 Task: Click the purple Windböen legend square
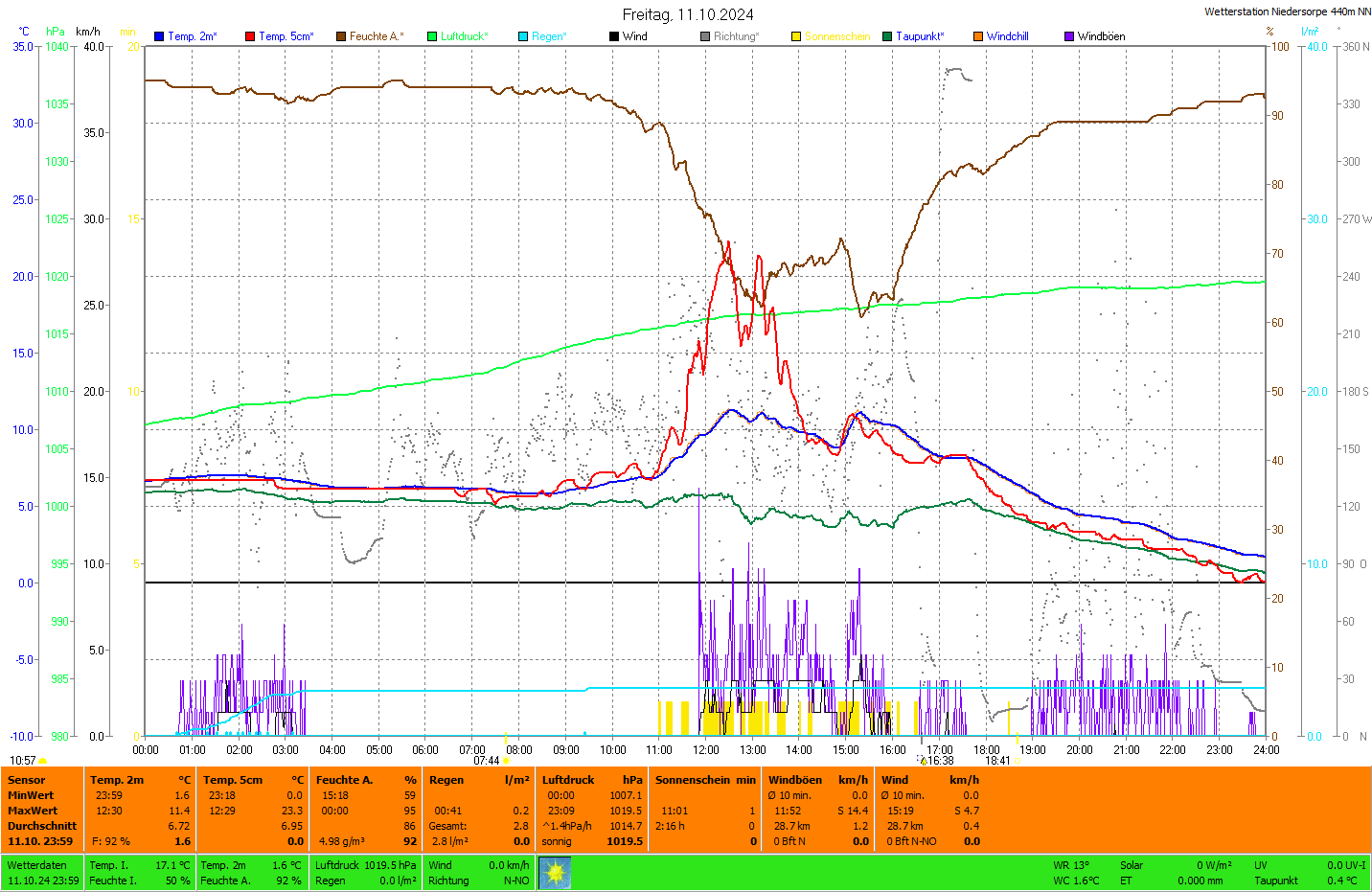pyautogui.click(x=1069, y=36)
